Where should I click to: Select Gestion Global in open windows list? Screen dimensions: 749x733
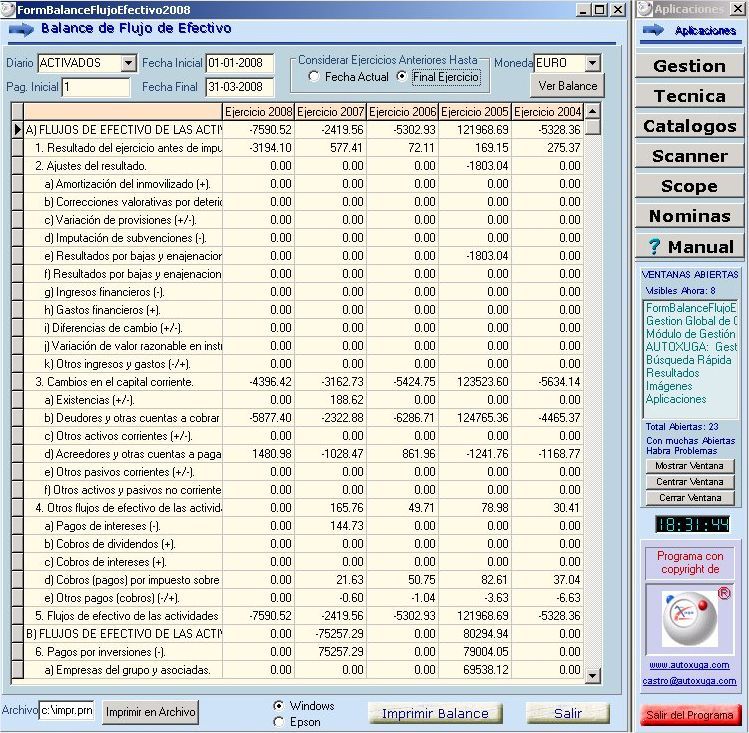691,321
